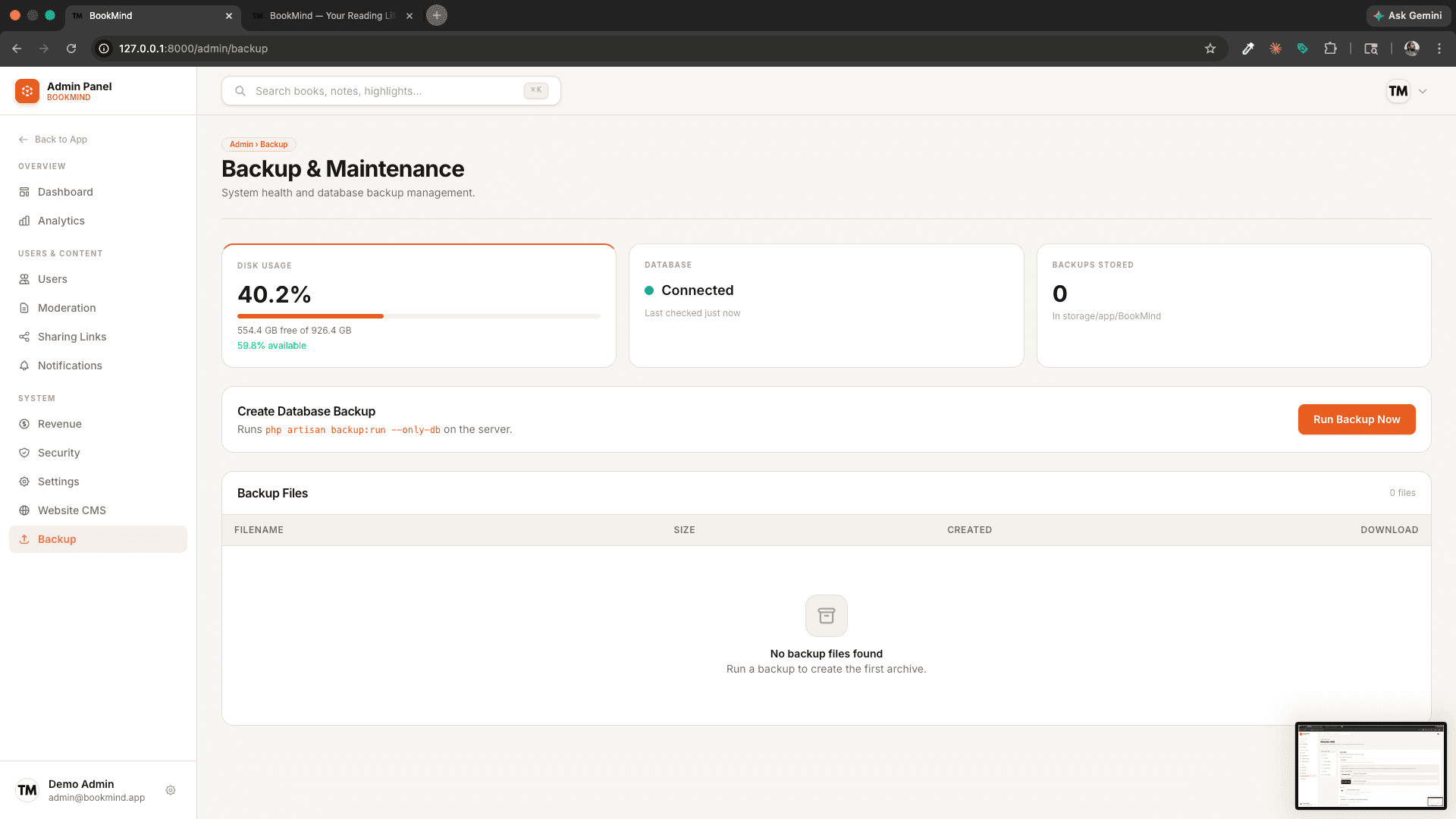Screen dimensions: 1456x819
Task: Bookmark this page with star icon
Action: click(1210, 49)
